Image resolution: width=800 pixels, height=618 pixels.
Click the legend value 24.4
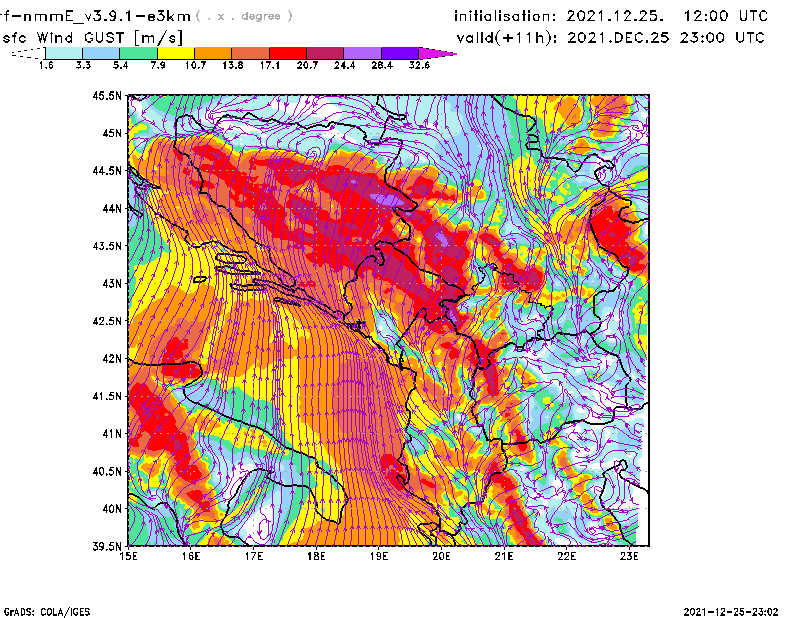[344, 65]
